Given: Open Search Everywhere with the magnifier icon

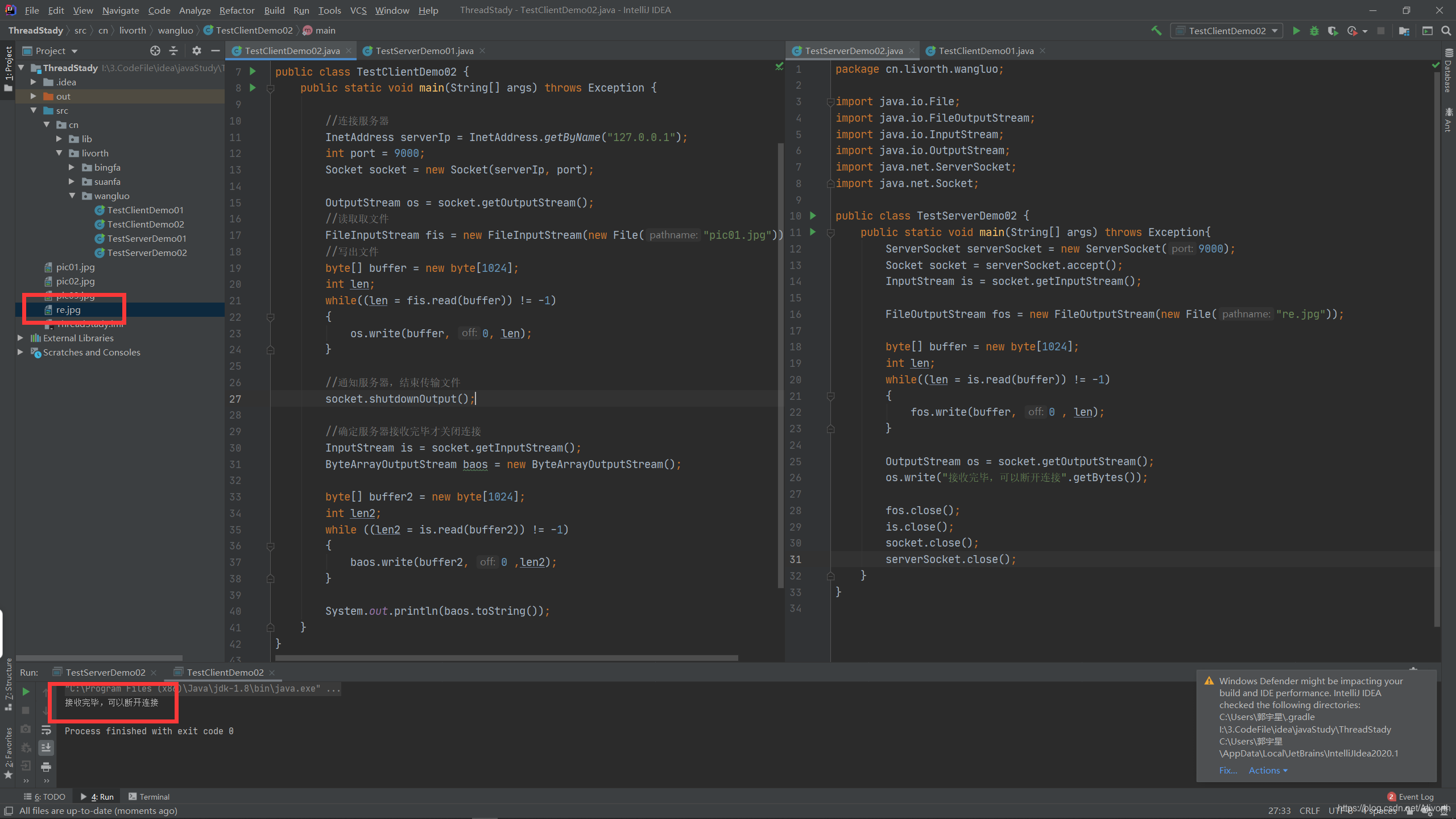Looking at the screenshot, I should (x=1446, y=31).
